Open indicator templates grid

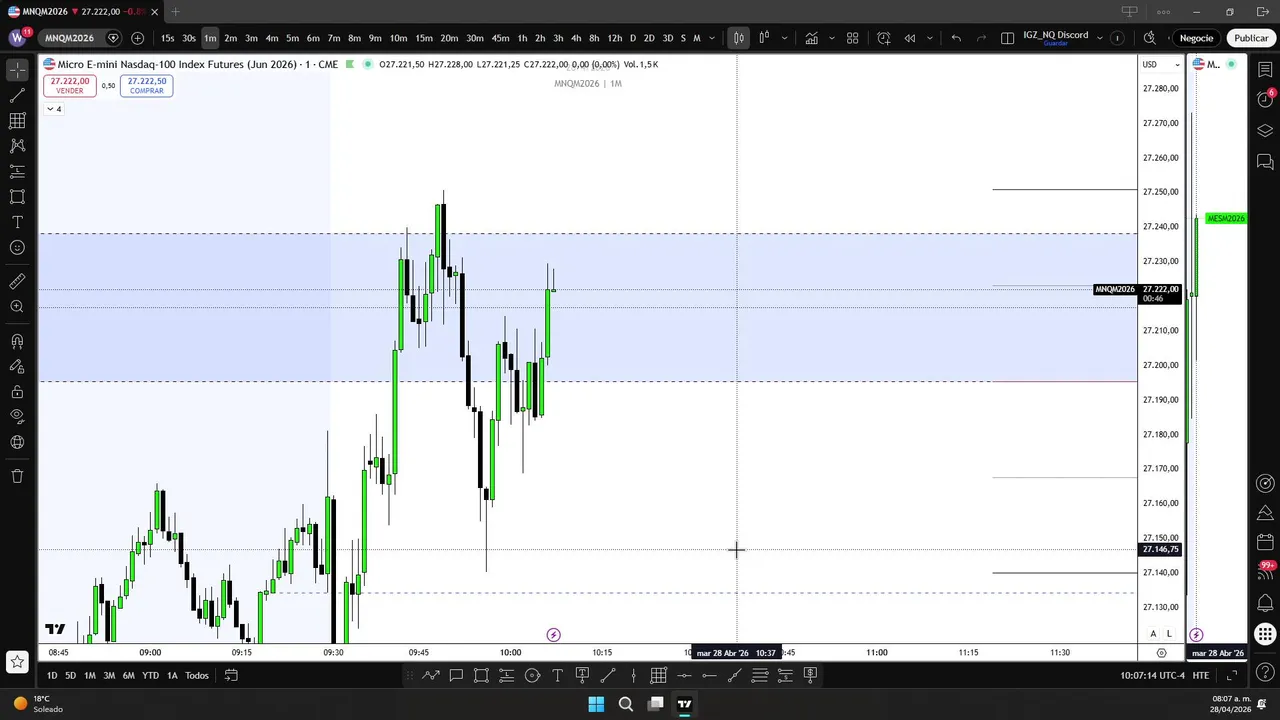tap(853, 38)
